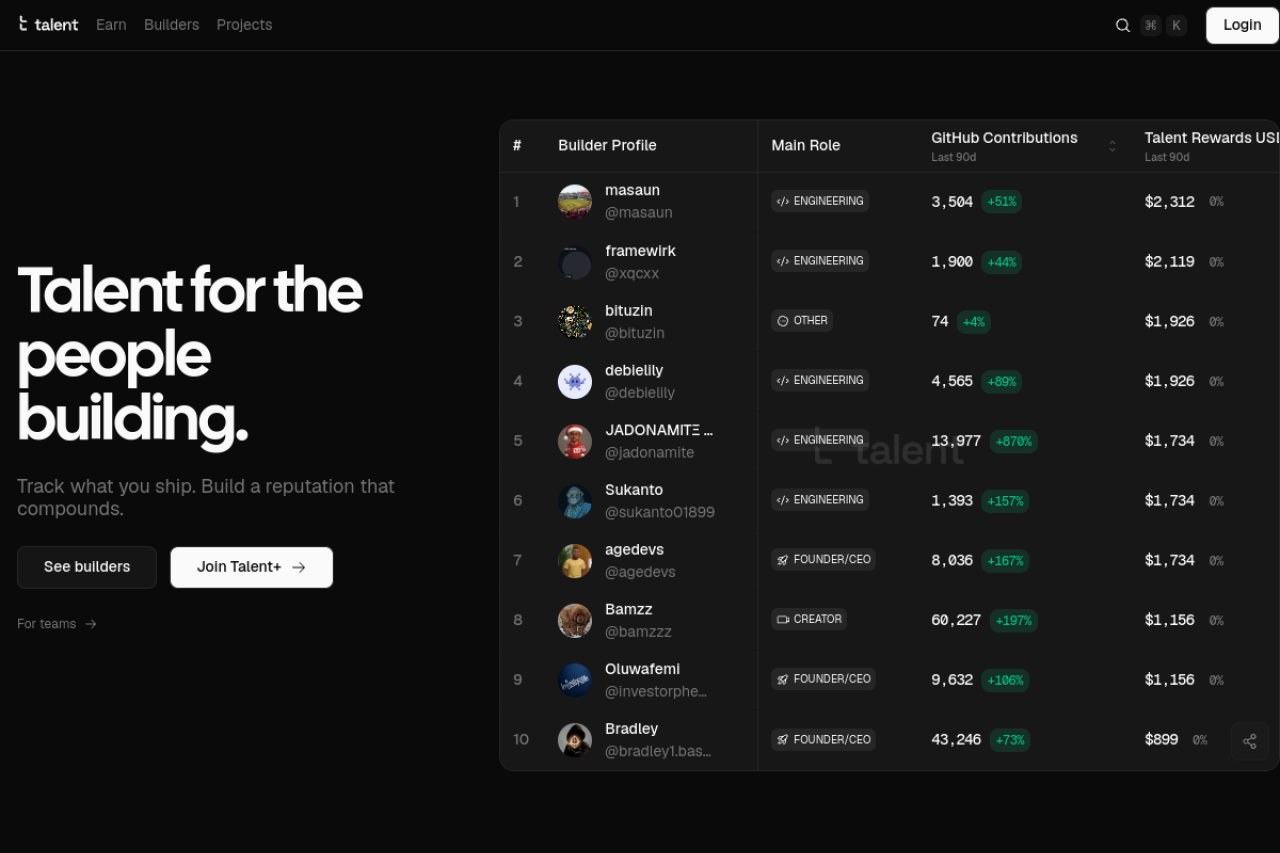Click debielily's profile avatar
The width and height of the screenshot is (1280, 853).
575,381
